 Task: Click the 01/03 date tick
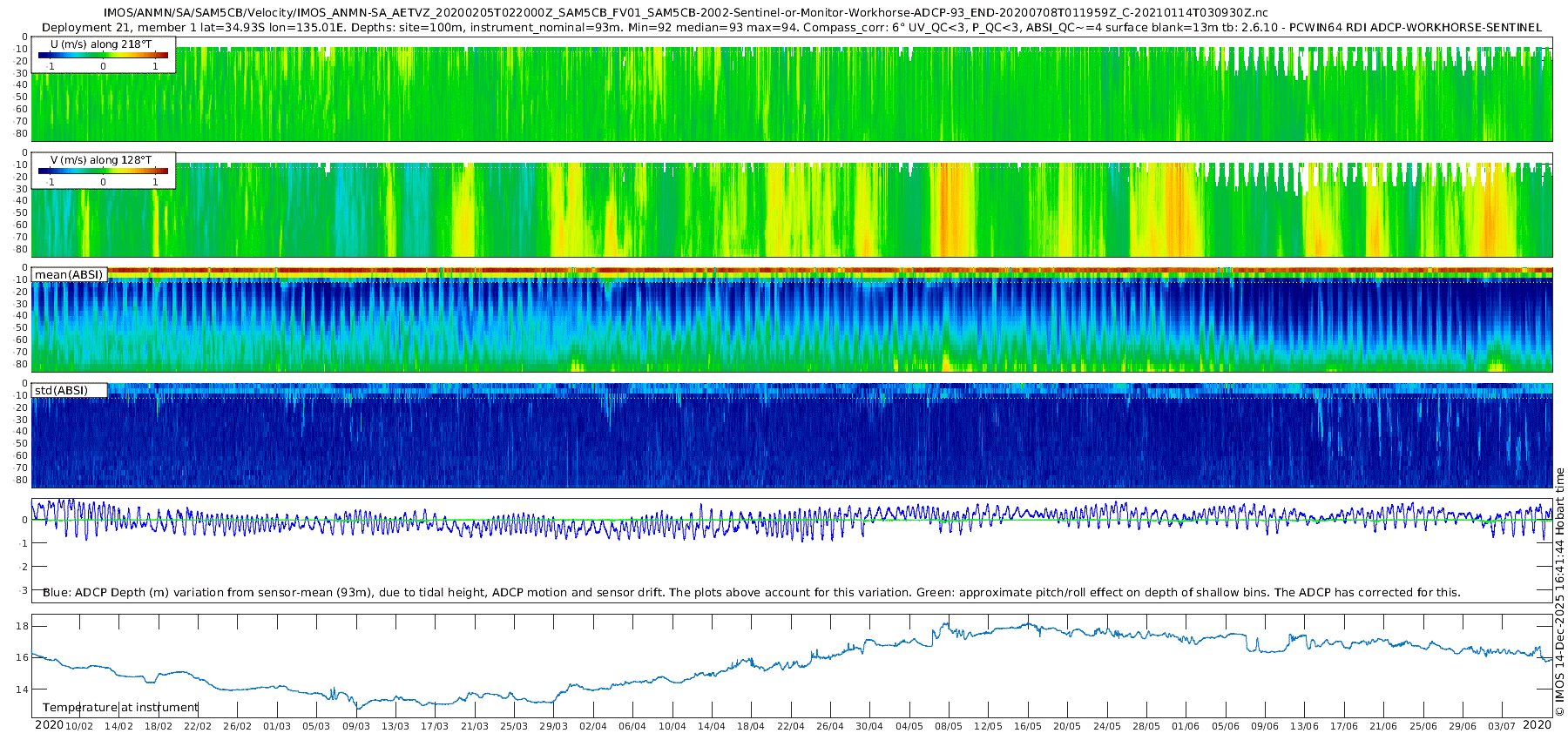[x=277, y=726]
